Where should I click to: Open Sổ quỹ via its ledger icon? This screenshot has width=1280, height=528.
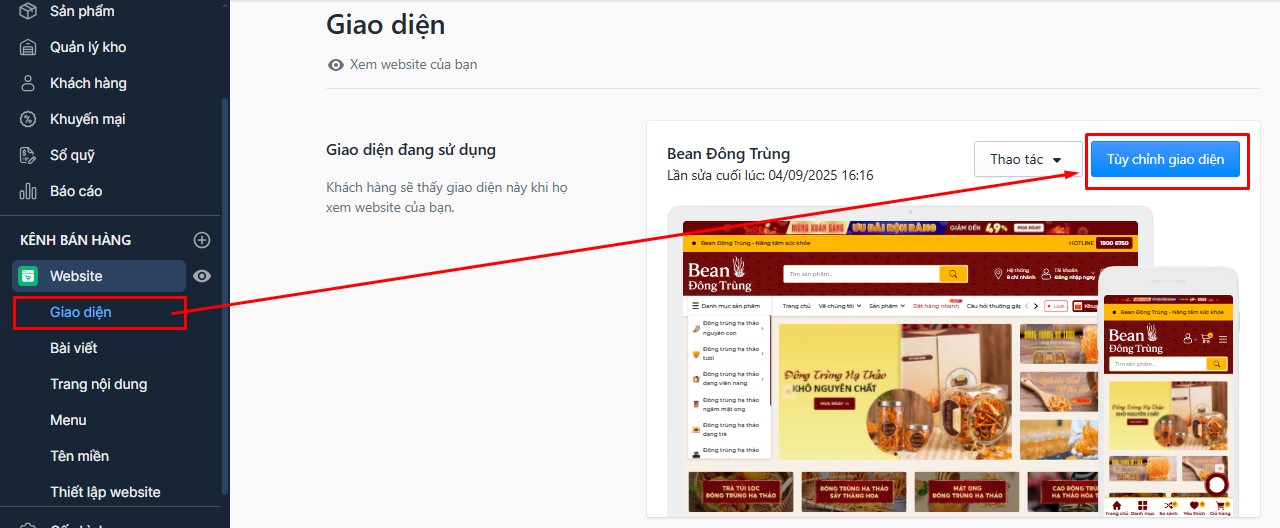(29, 155)
